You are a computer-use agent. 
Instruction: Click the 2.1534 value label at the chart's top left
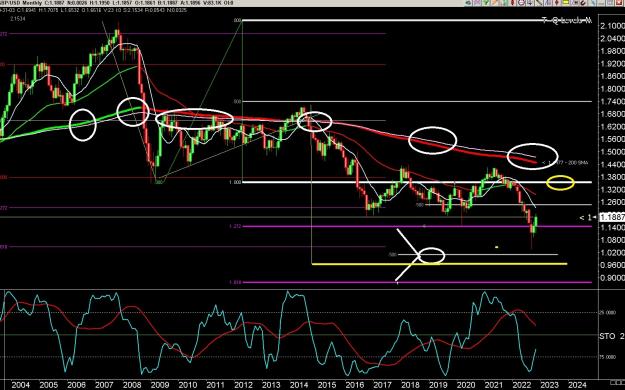pos(18,19)
